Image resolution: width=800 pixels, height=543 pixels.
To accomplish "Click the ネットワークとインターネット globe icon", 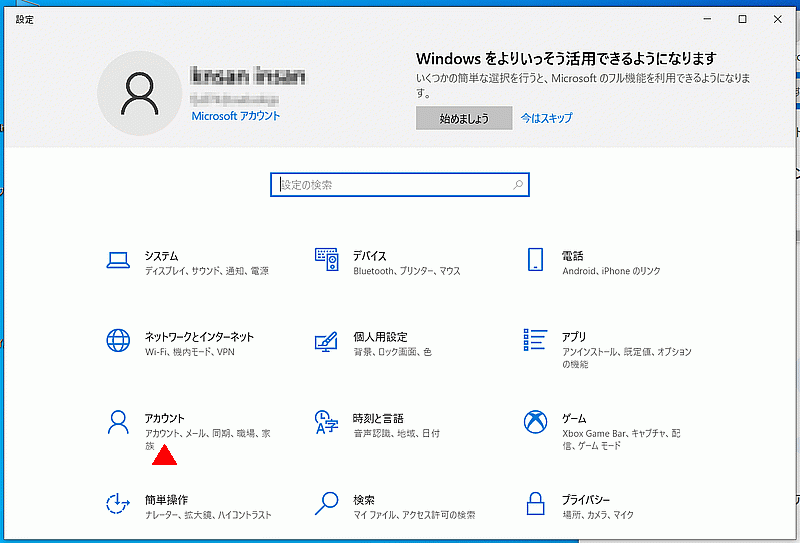I will [118, 340].
